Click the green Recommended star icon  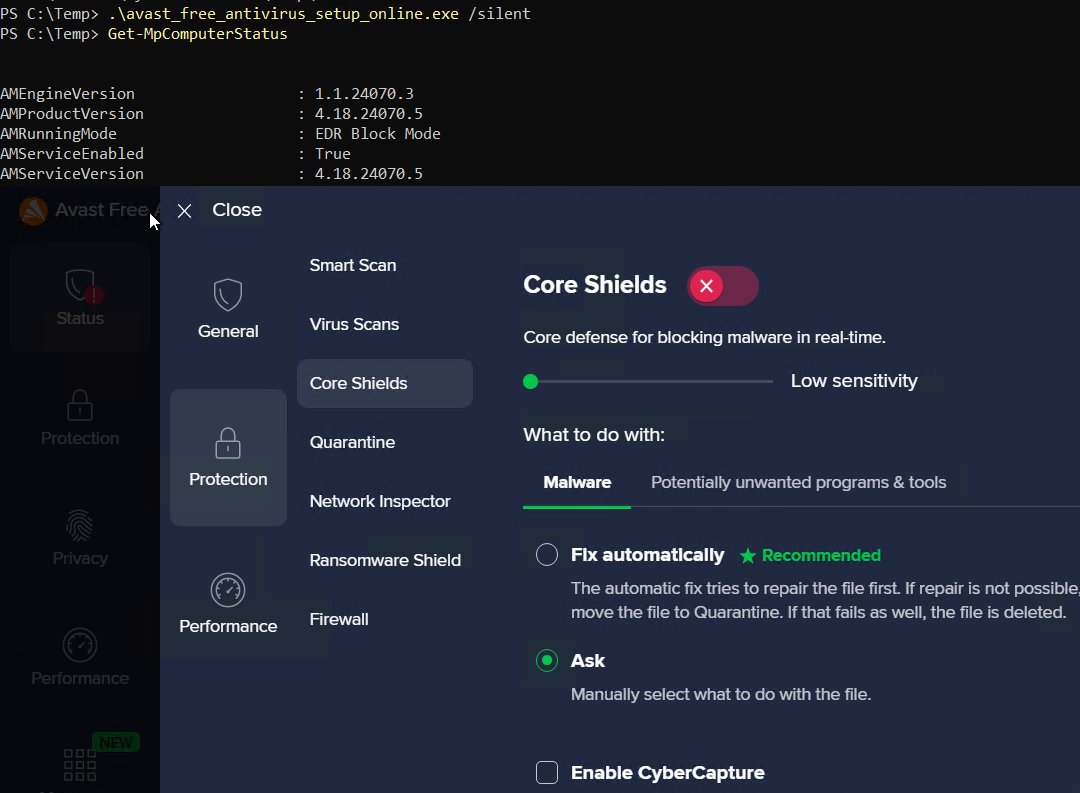point(747,555)
